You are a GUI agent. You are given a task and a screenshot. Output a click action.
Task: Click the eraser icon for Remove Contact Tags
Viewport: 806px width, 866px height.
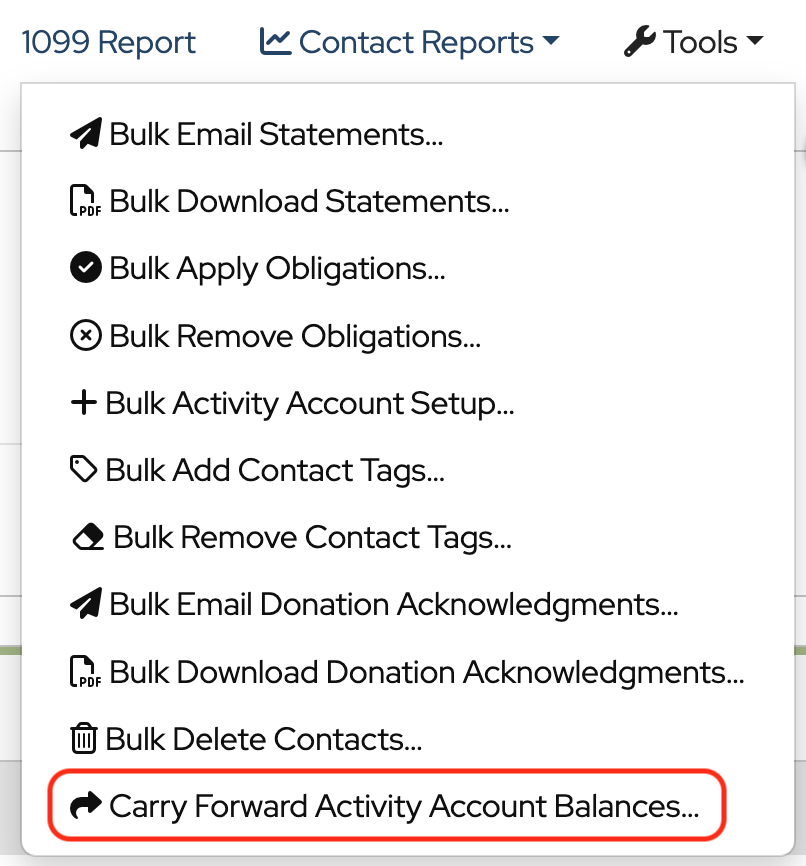click(x=88, y=538)
